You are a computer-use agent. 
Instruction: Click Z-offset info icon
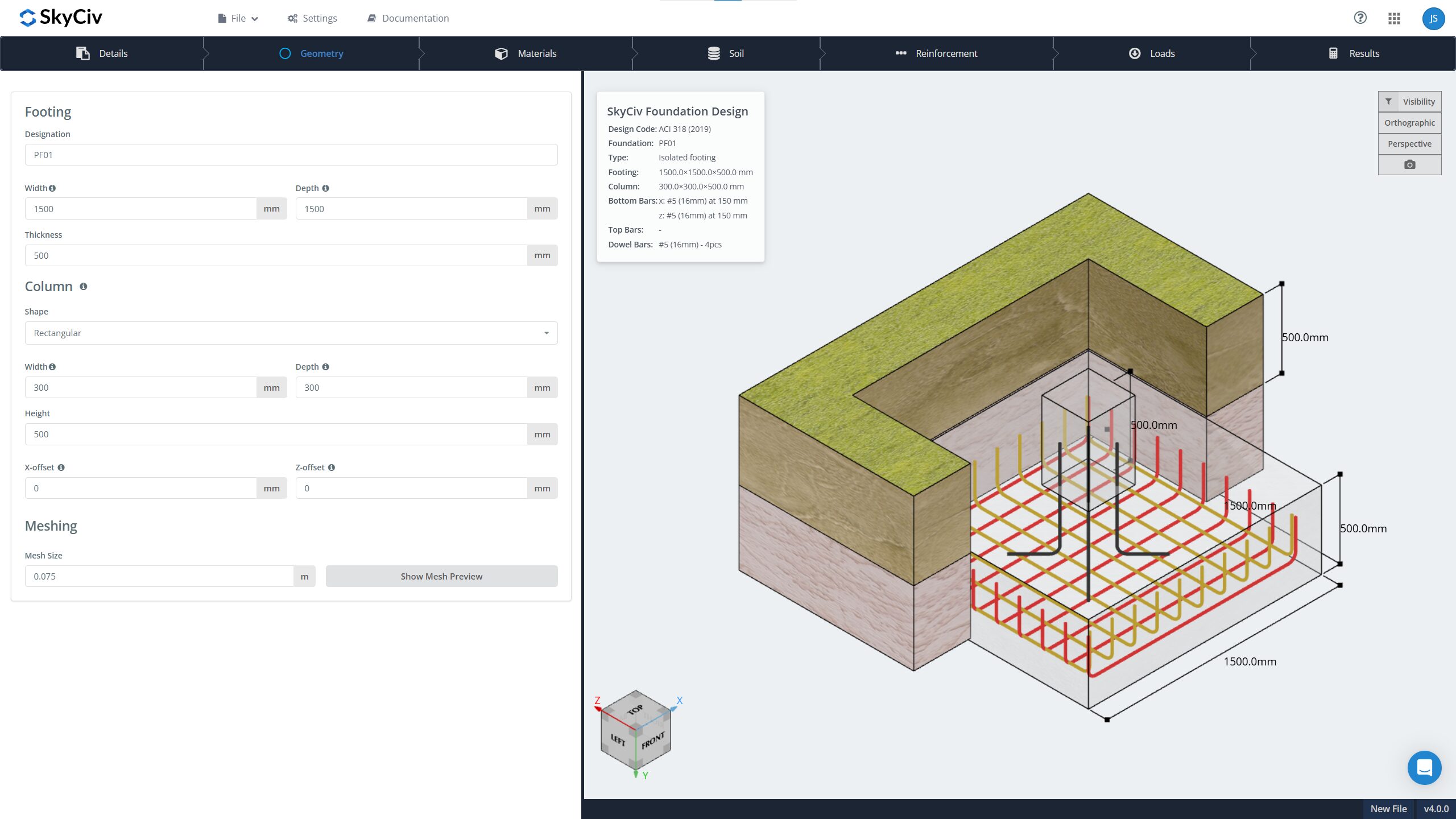point(331,468)
